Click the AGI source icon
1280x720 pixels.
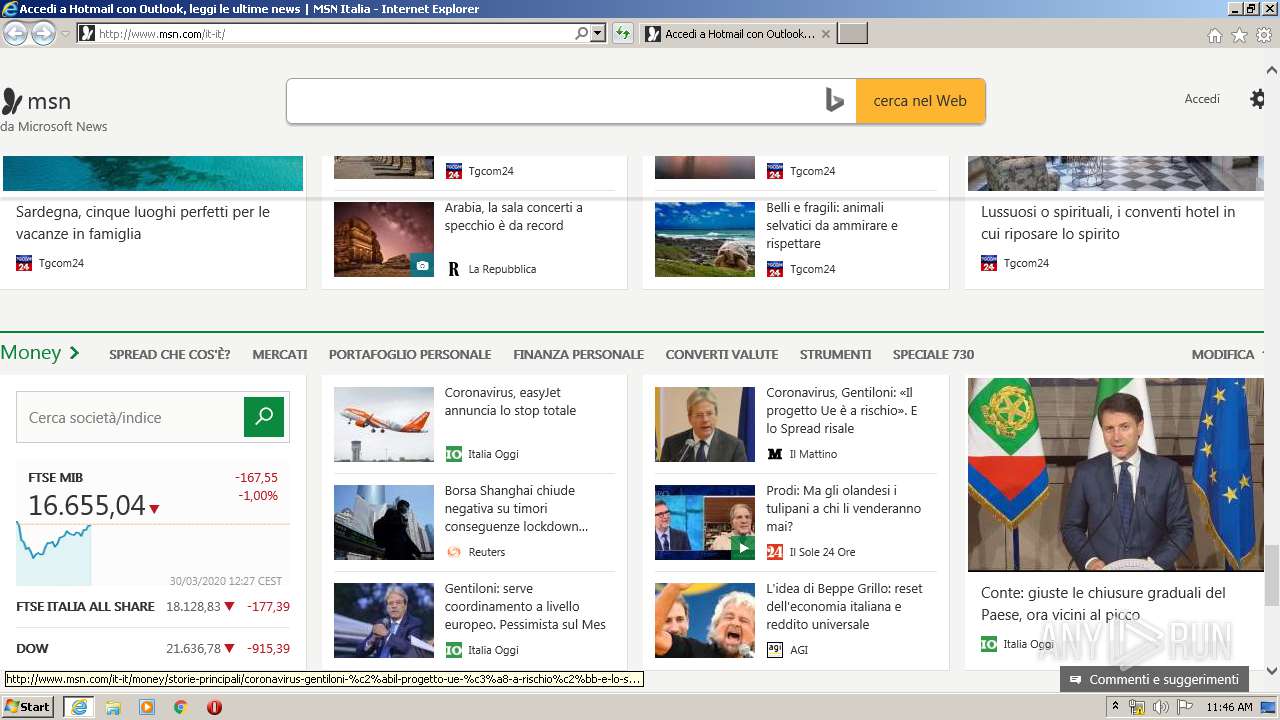tap(774, 650)
